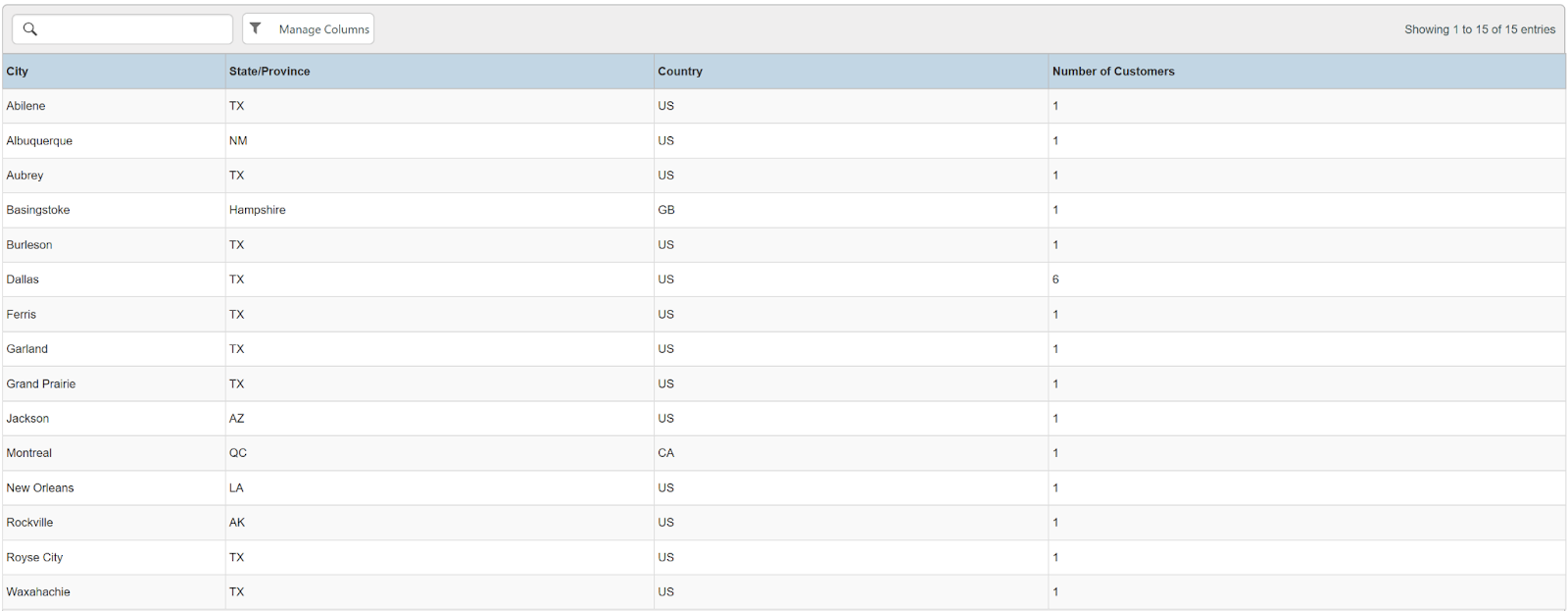Select the Waxahachie row
1568x611 pixels.
pos(38,592)
